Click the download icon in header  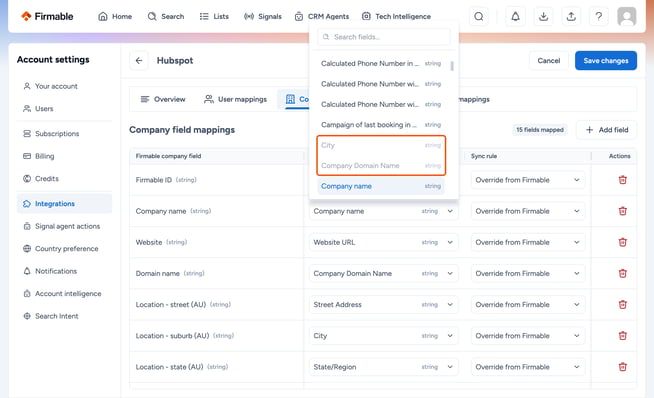pyautogui.click(x=543, y=16)
